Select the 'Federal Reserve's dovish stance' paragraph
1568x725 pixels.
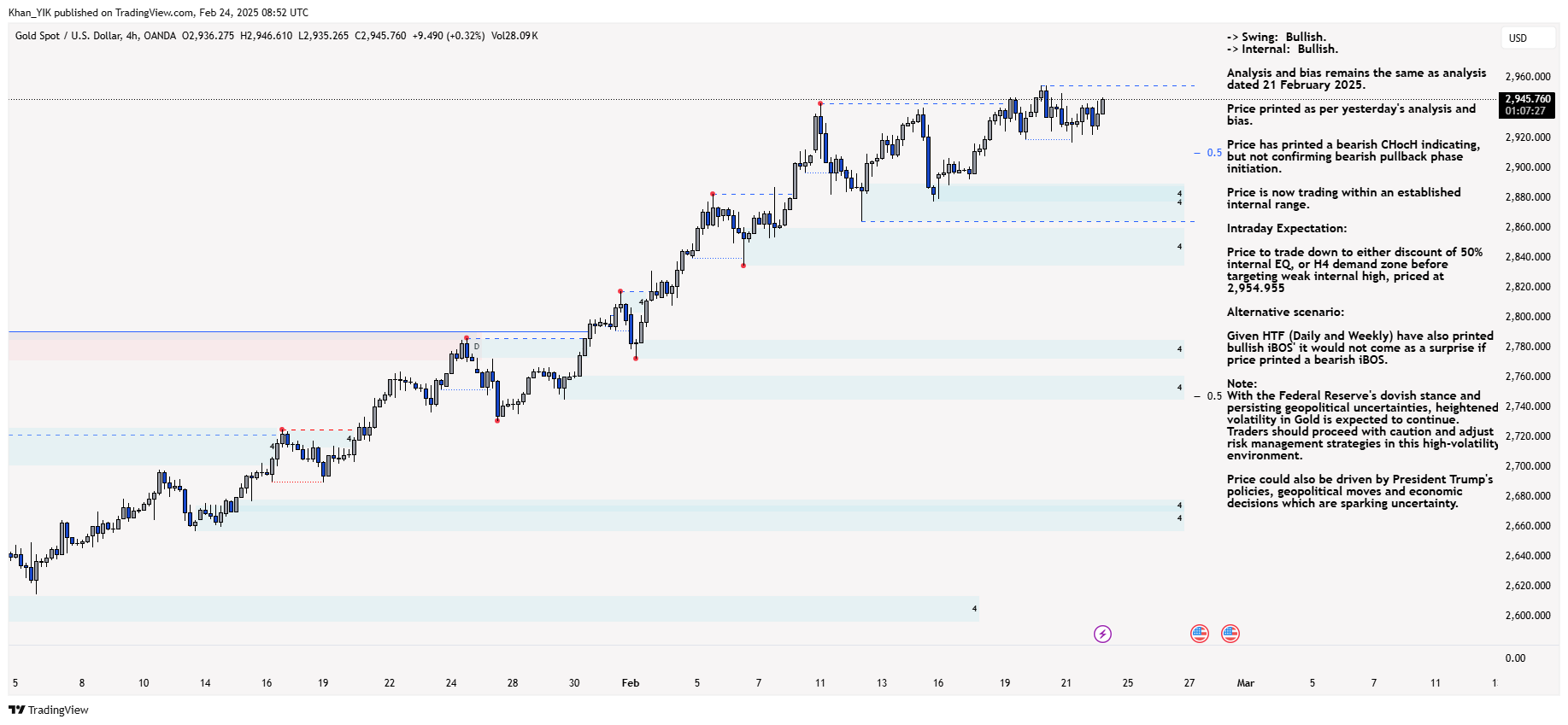[x=1363, y=425]
